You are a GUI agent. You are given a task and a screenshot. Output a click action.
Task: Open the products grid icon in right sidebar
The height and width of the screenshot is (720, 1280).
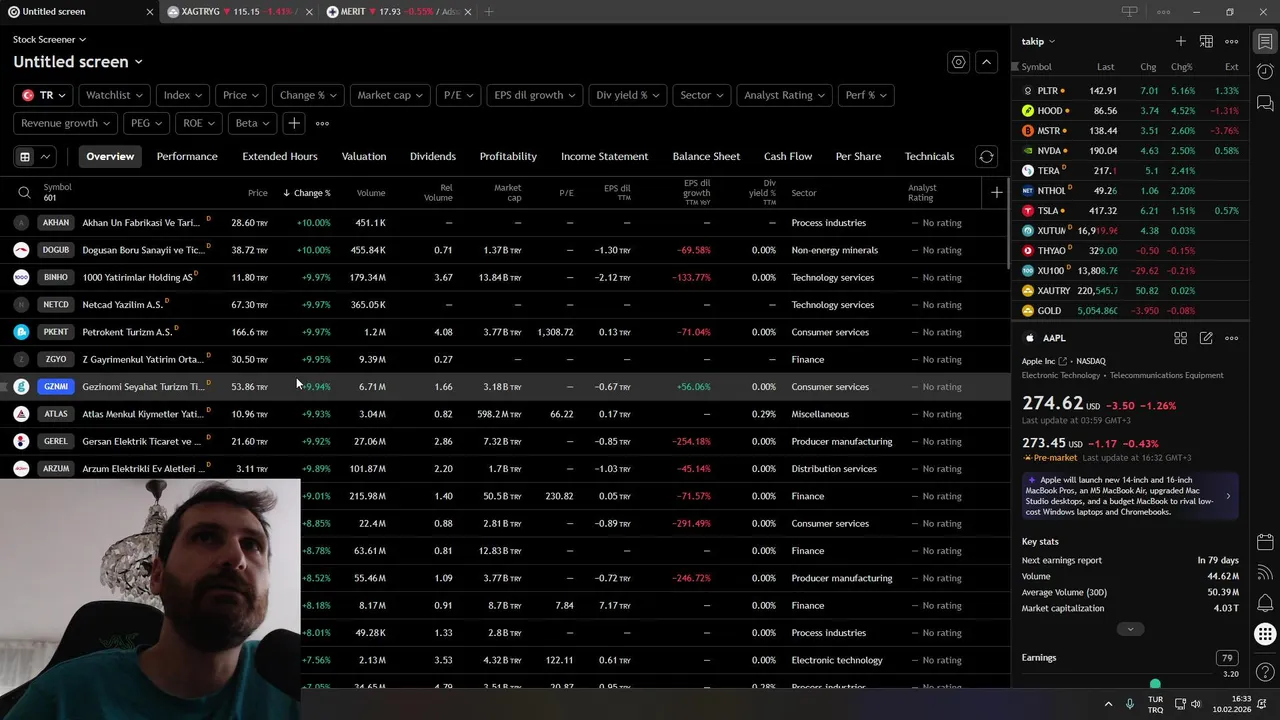tap(1265, 634)
